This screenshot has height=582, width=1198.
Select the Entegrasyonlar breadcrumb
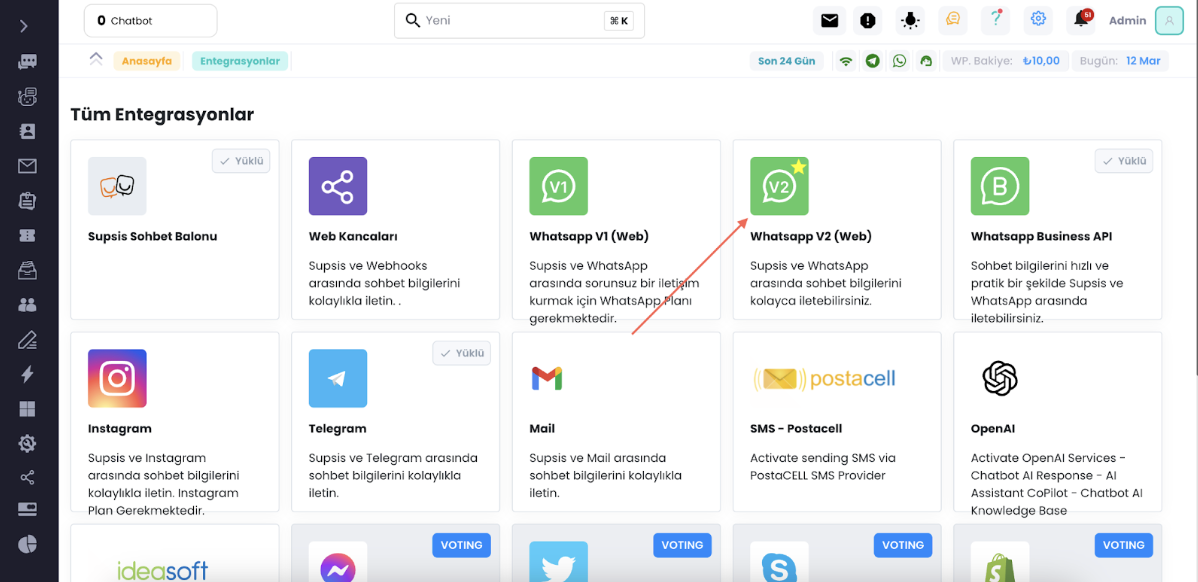pos(240,61)
